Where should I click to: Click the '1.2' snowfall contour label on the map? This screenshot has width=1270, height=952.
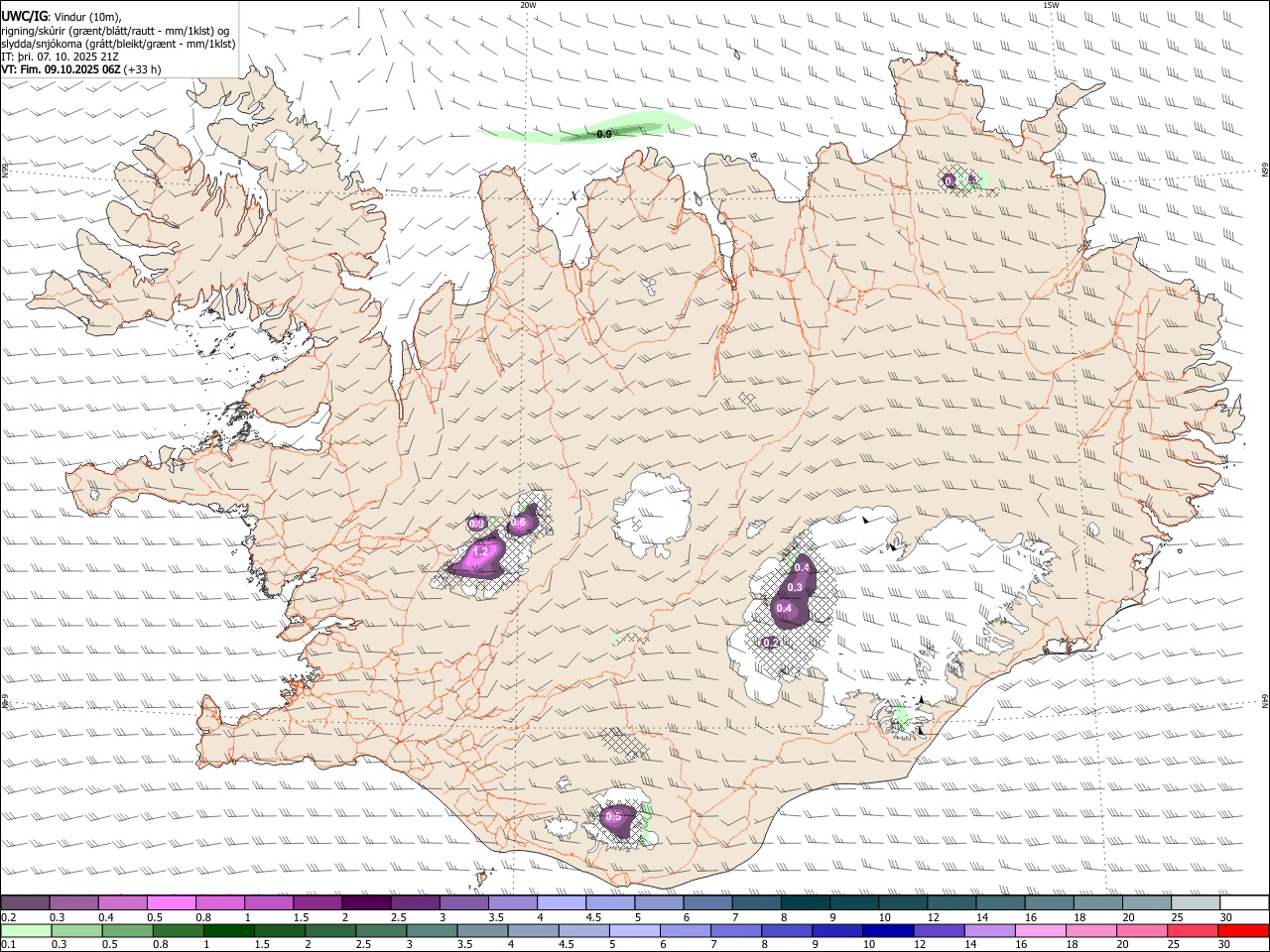[481, 551]
